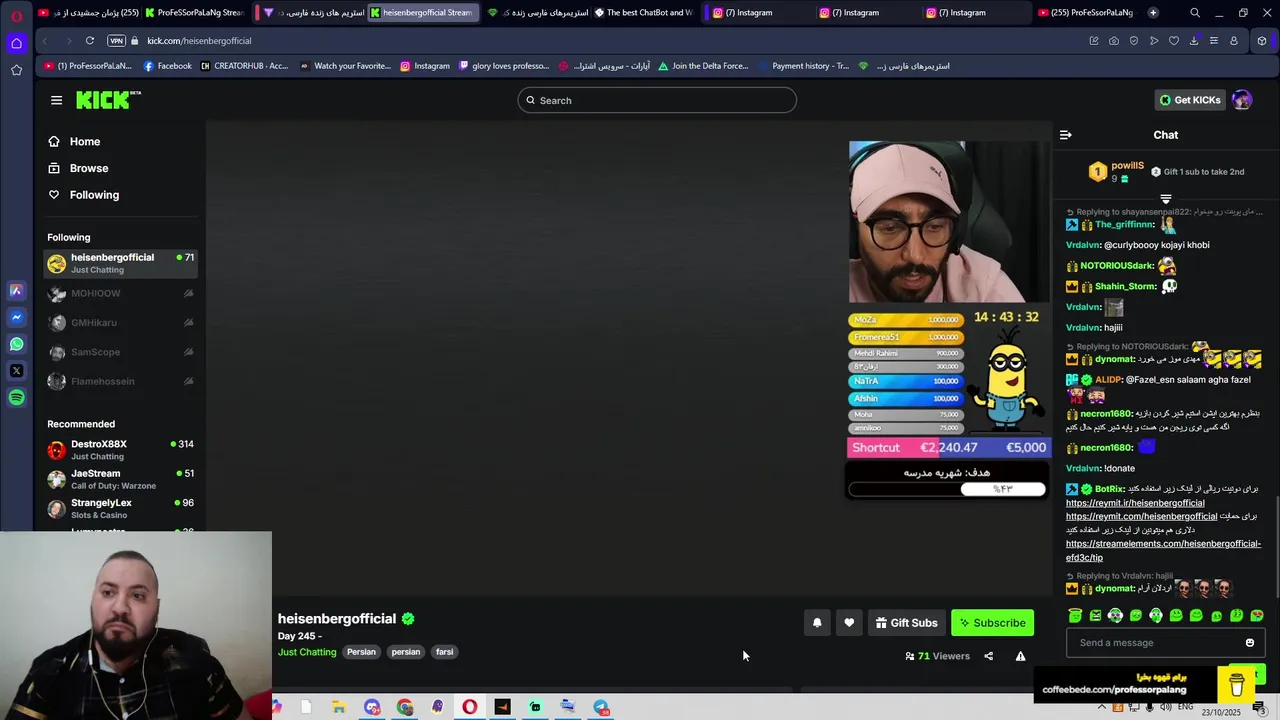Click the browser downloads icon in toolbar
This screenshot has width=1280, height=720.
1194,41
